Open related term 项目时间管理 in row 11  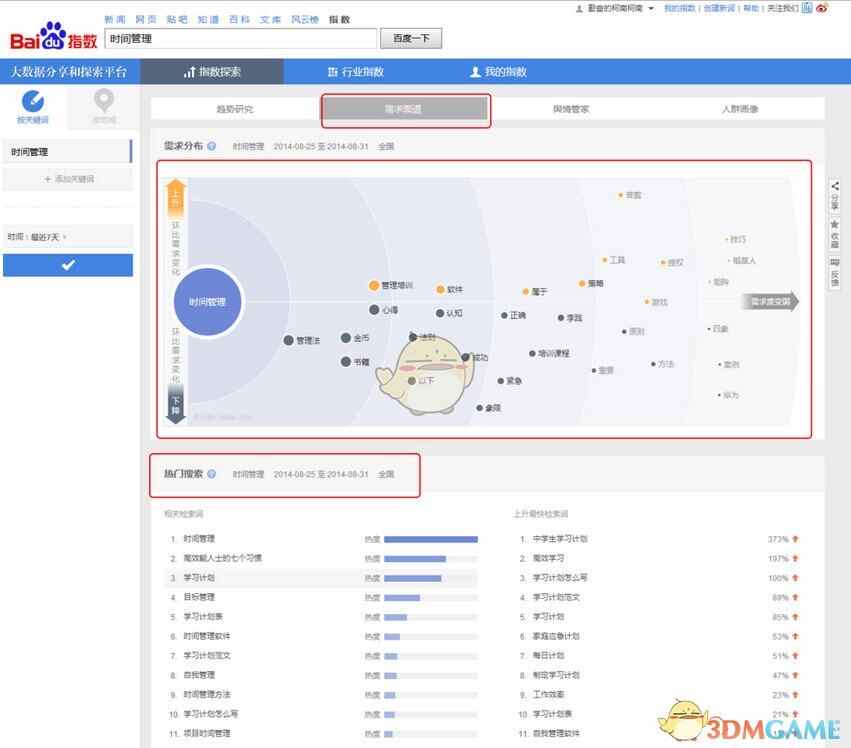click(x=207, y=733)
